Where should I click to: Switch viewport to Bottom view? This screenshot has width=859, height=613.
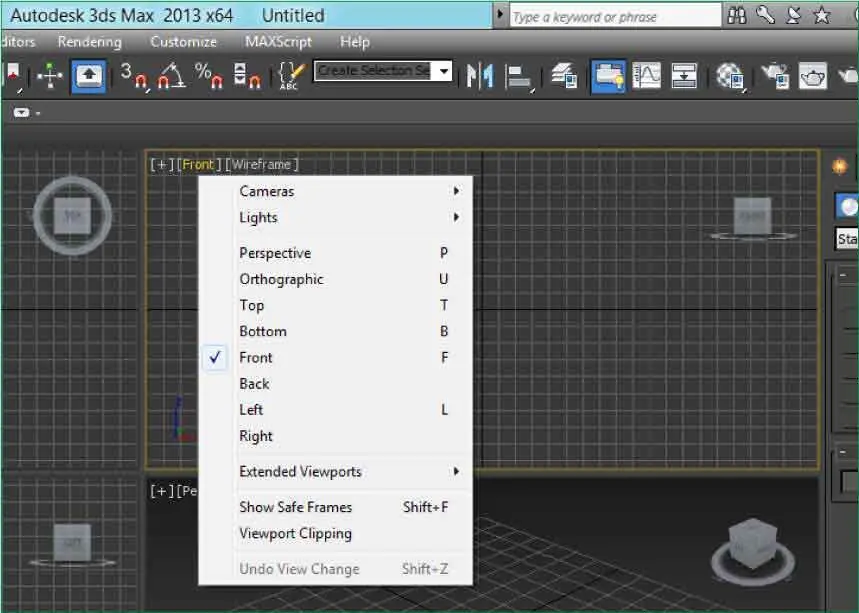[335, 331]
